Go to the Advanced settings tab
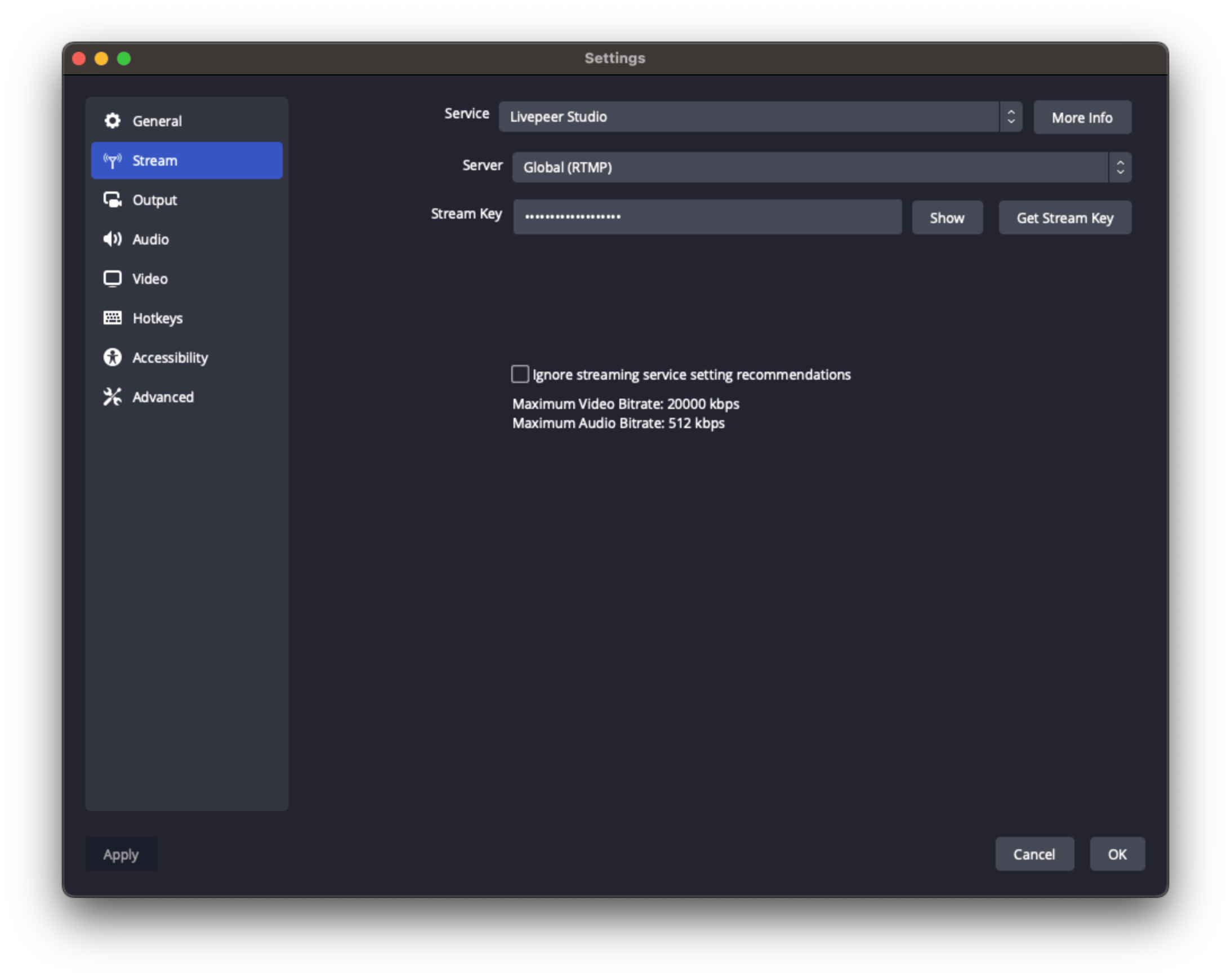1231x980 pixels. click(x=187, y=397)
